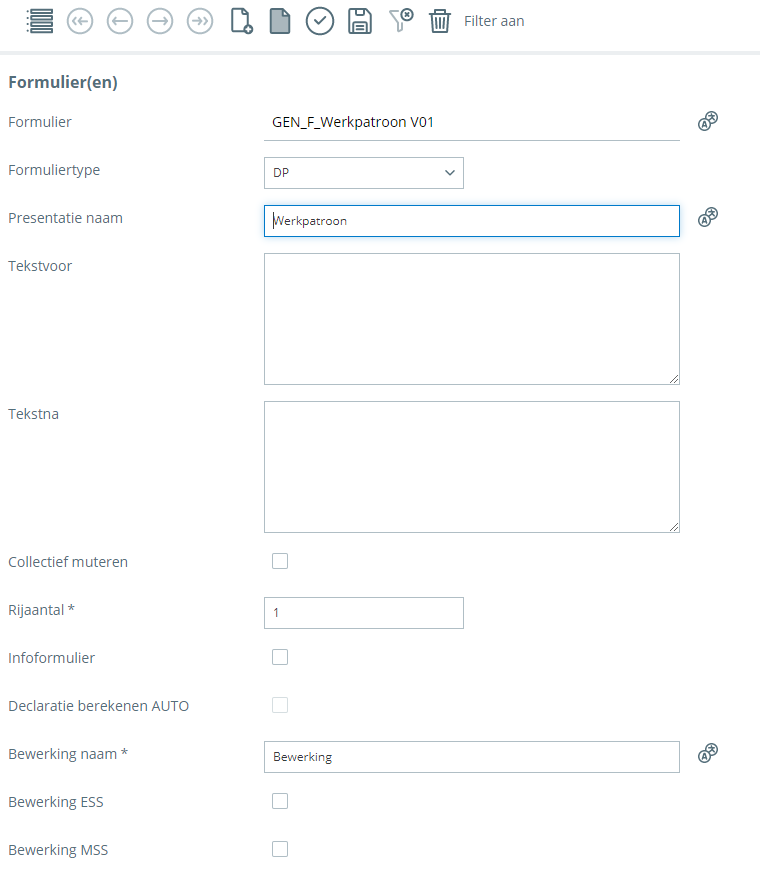Viewport: 760px width, 872px height.
Task: Check the Bewerking ESS box
Action: pos(280,801)
